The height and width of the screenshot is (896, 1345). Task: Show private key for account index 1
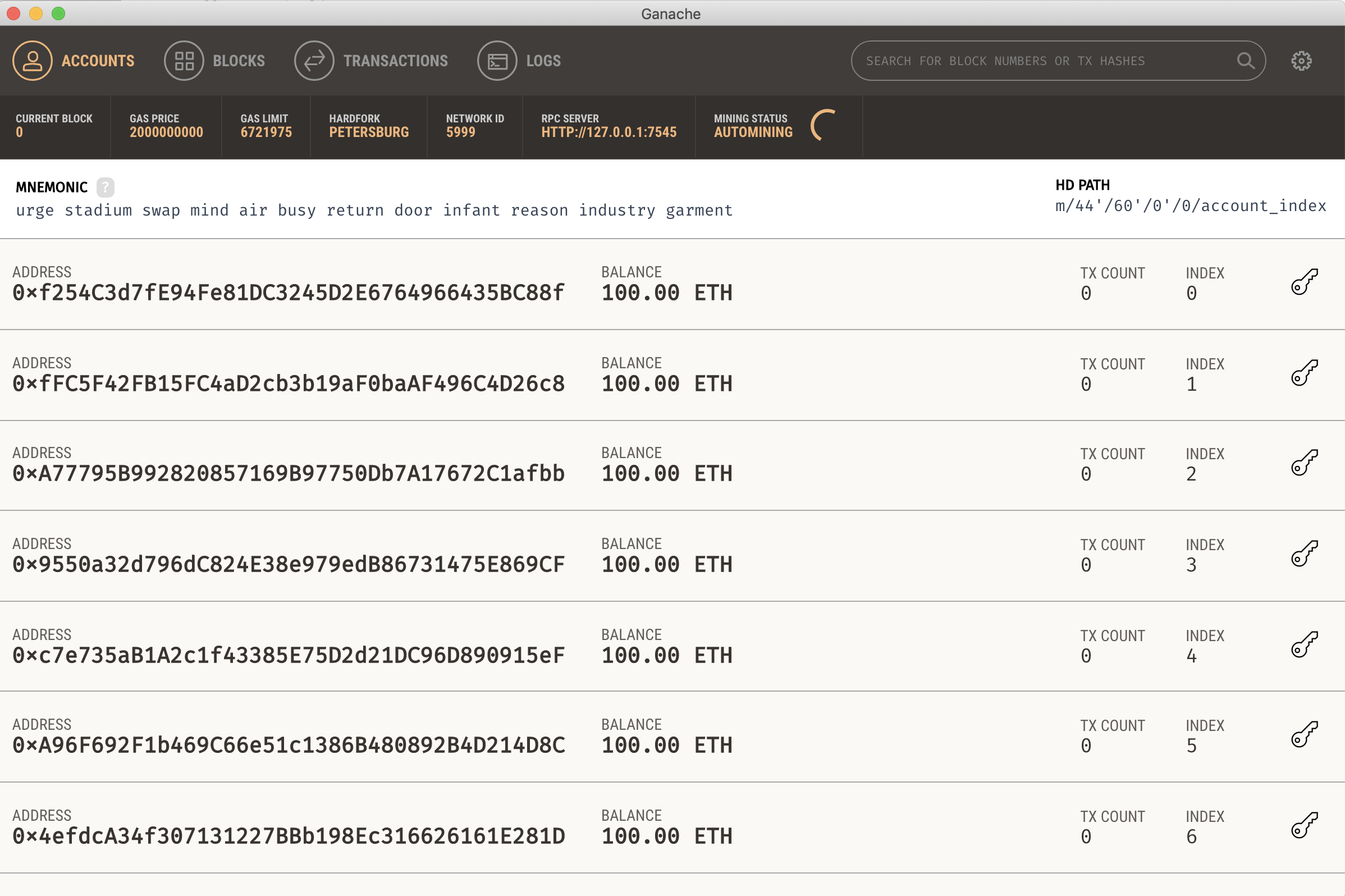(x=1304, y=373)
